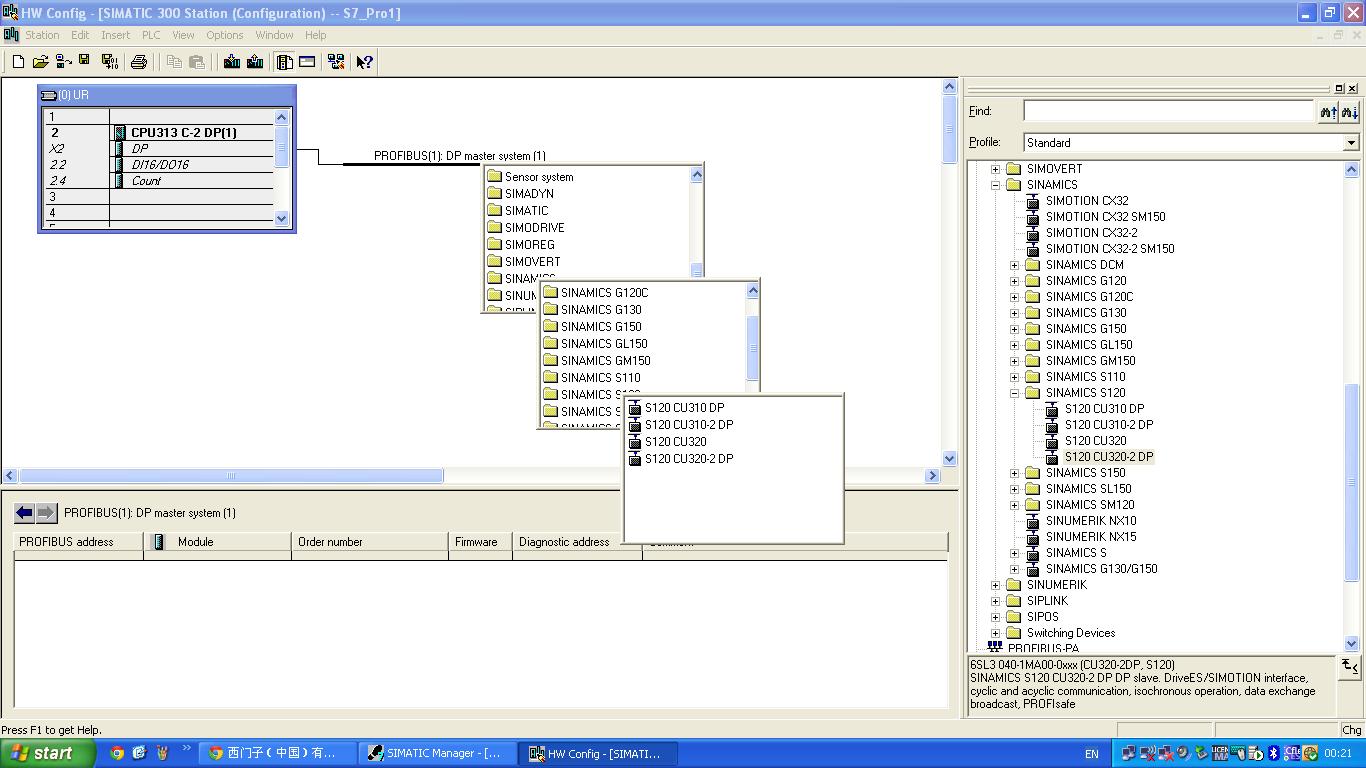The image size is (1366, 768).
Task: Click Download to Module toolbar icon
Action: [x=232, y=62]
